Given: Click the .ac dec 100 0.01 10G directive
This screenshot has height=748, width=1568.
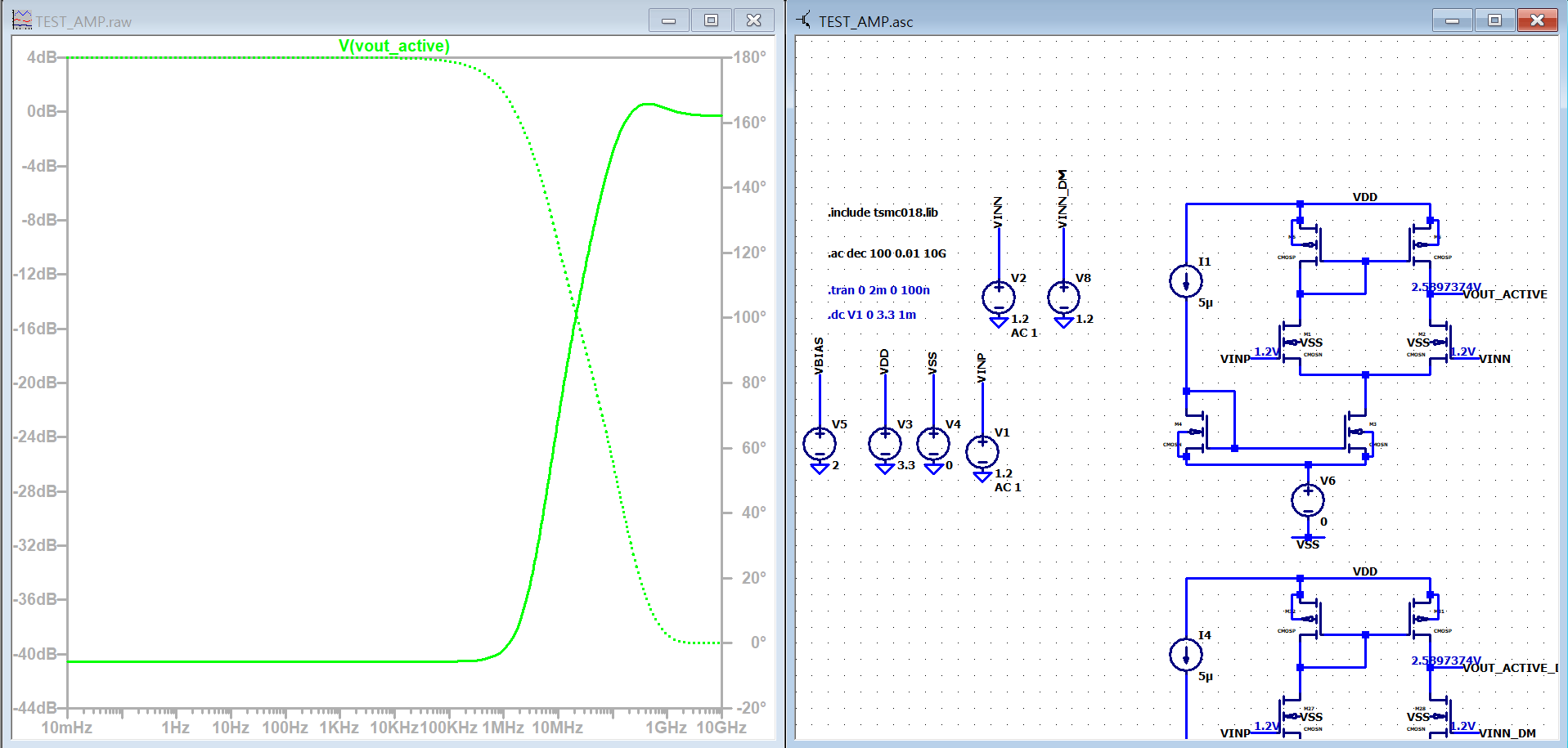Looking at the screenshot, I should (887, 253).
